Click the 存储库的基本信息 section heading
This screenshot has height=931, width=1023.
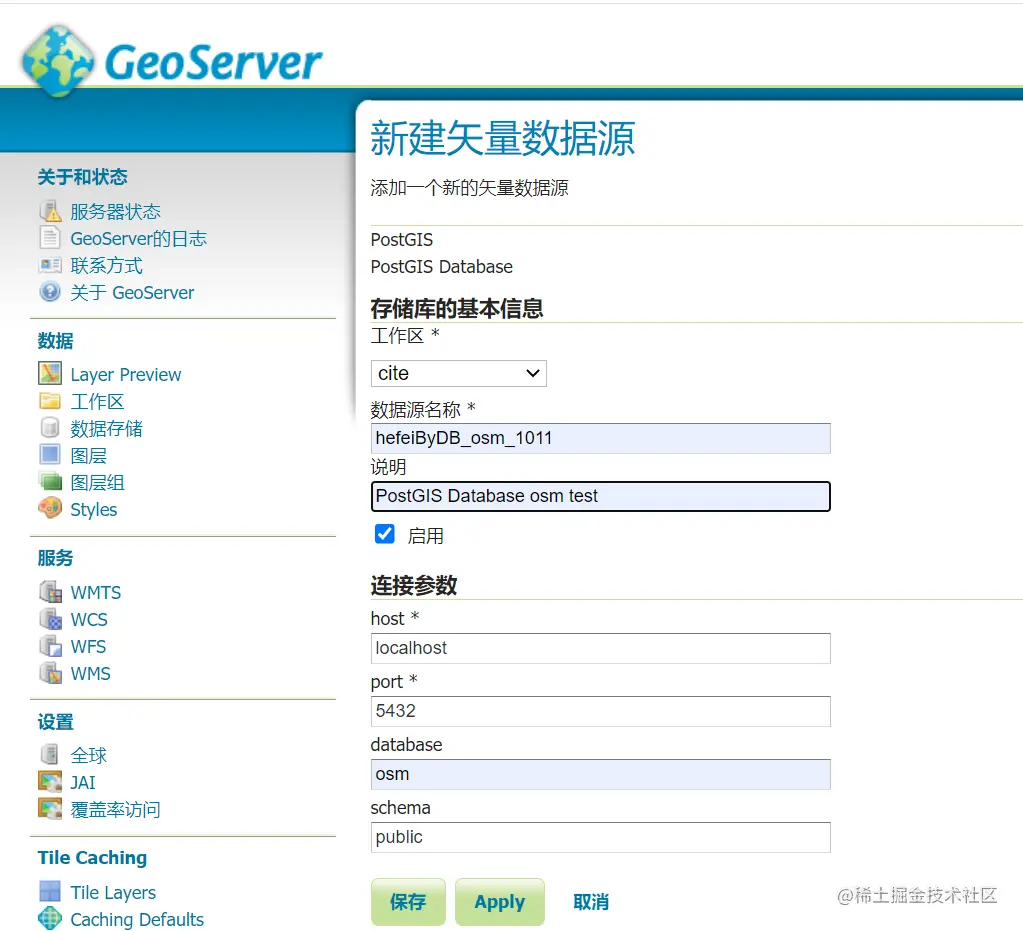tap(457, 308)
